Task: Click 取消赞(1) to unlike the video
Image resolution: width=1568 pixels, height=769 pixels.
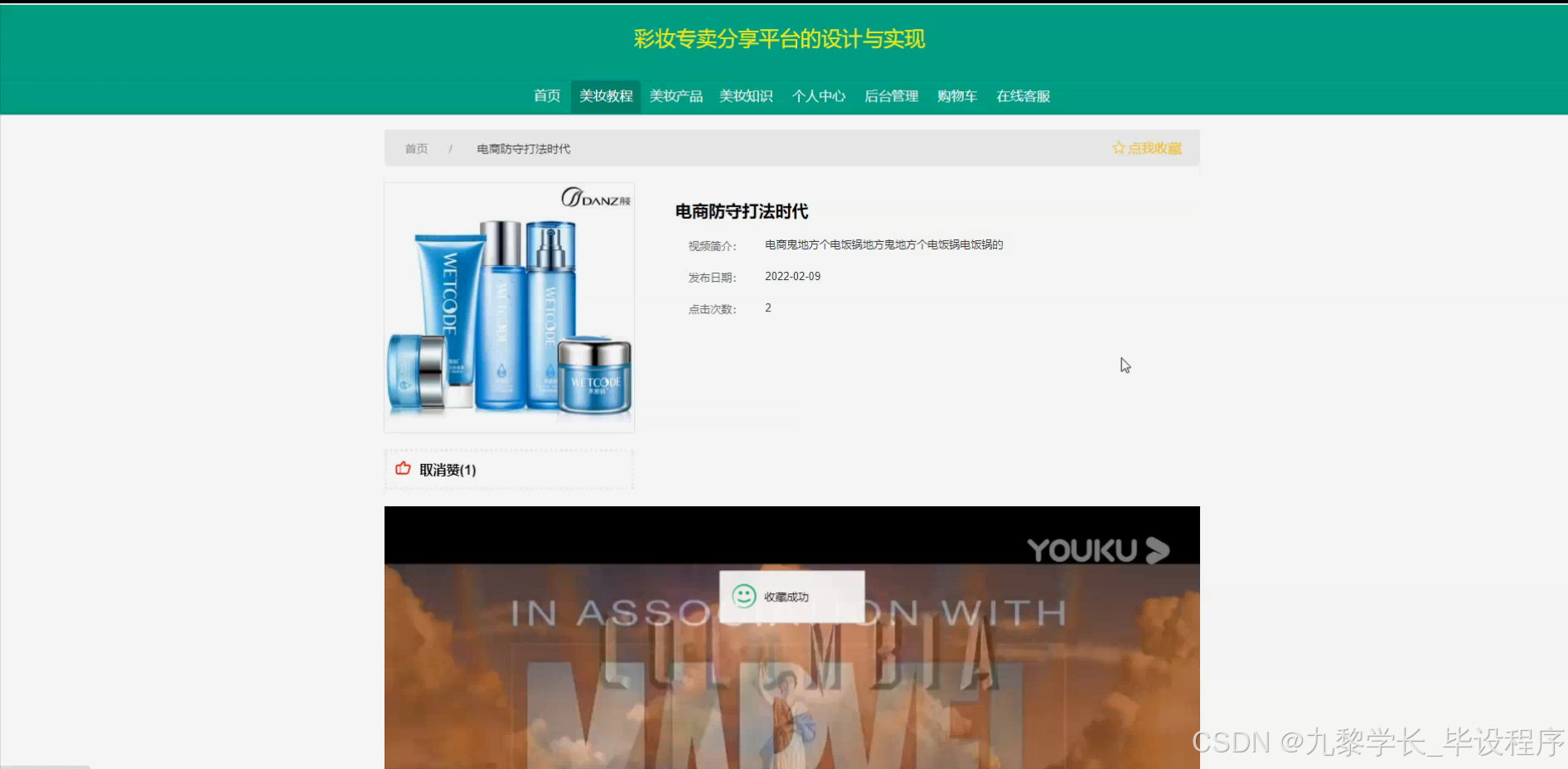Action: coord(448,470)
